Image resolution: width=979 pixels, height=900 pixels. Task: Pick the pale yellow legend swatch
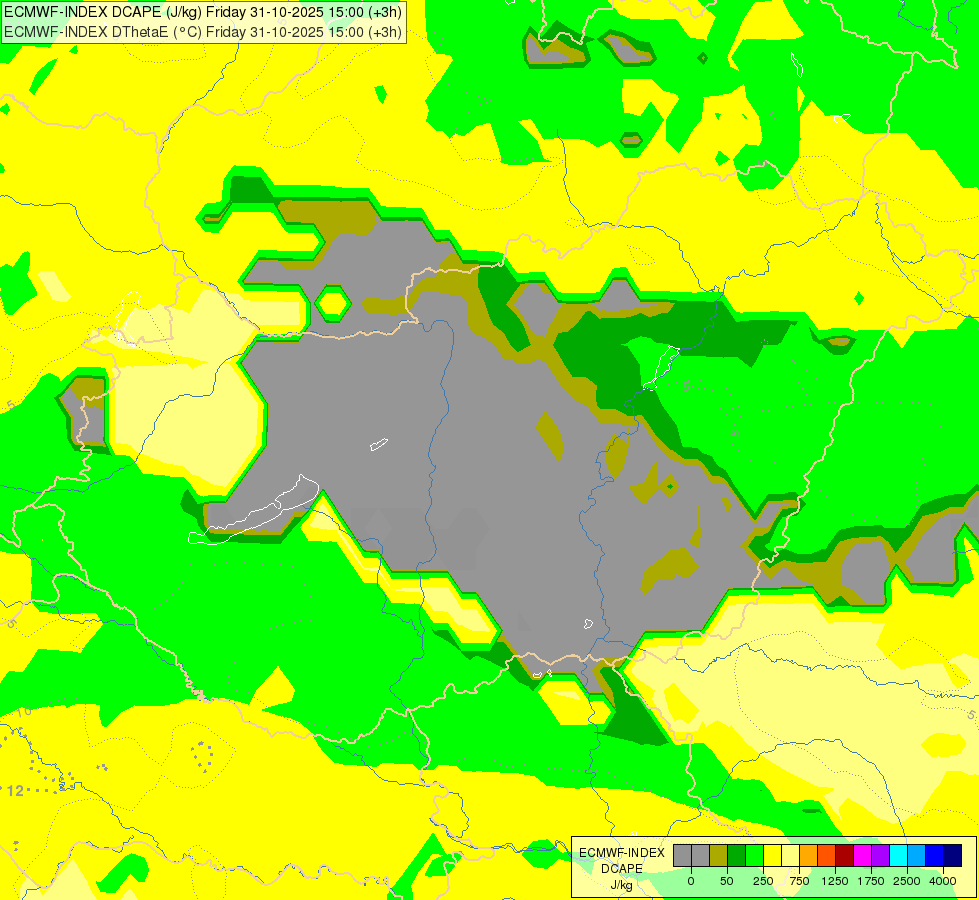coord(790,856)
